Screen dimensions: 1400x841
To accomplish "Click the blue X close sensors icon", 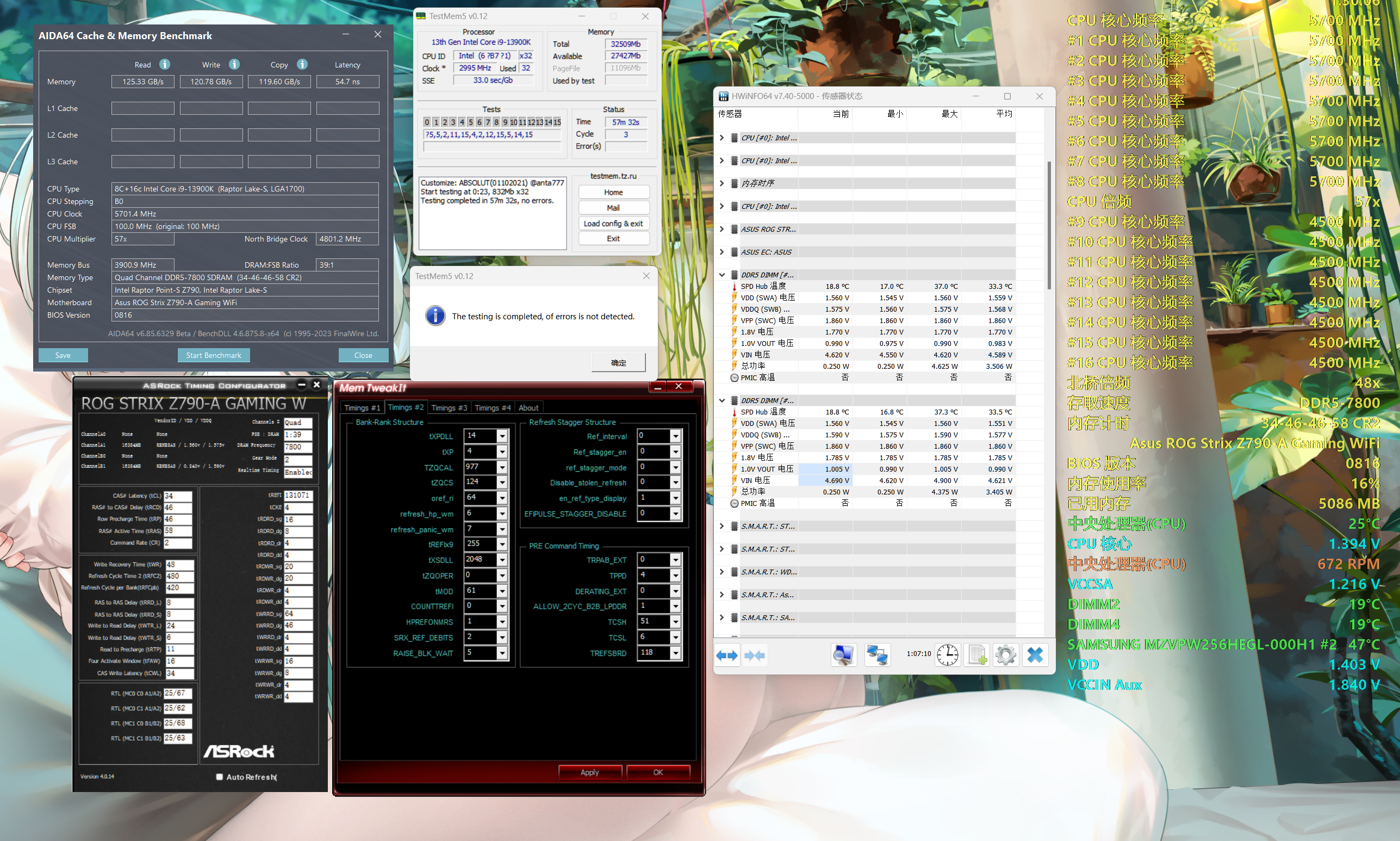I will tap(1035, 655).
